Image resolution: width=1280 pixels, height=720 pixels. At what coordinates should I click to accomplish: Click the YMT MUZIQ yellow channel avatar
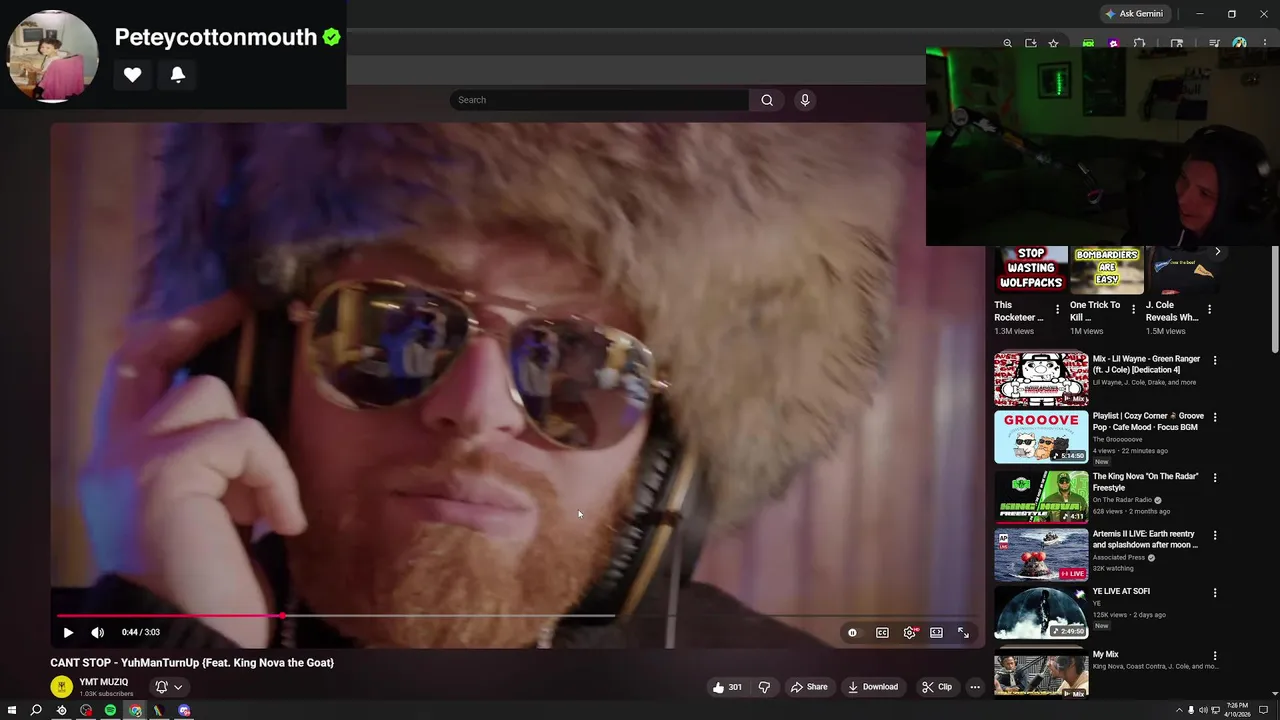(x=61, y=686)
